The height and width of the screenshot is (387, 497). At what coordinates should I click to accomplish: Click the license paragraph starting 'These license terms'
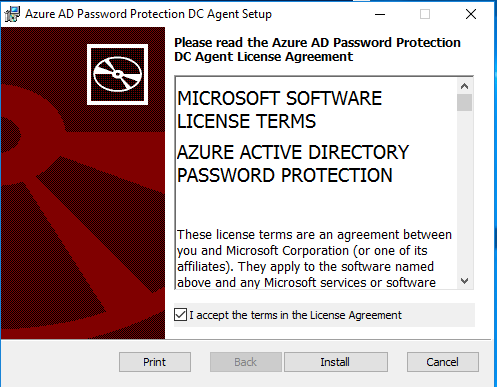(314, 258)
